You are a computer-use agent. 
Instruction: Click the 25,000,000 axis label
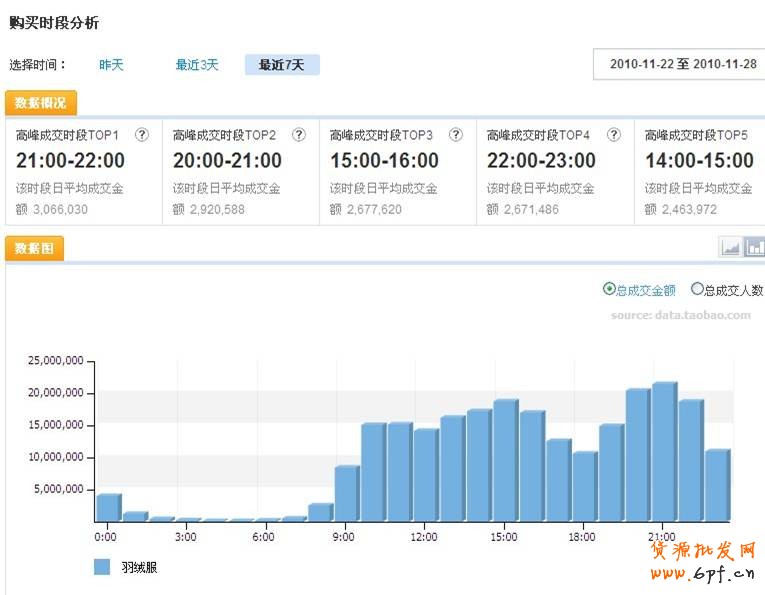click(56, 360)
